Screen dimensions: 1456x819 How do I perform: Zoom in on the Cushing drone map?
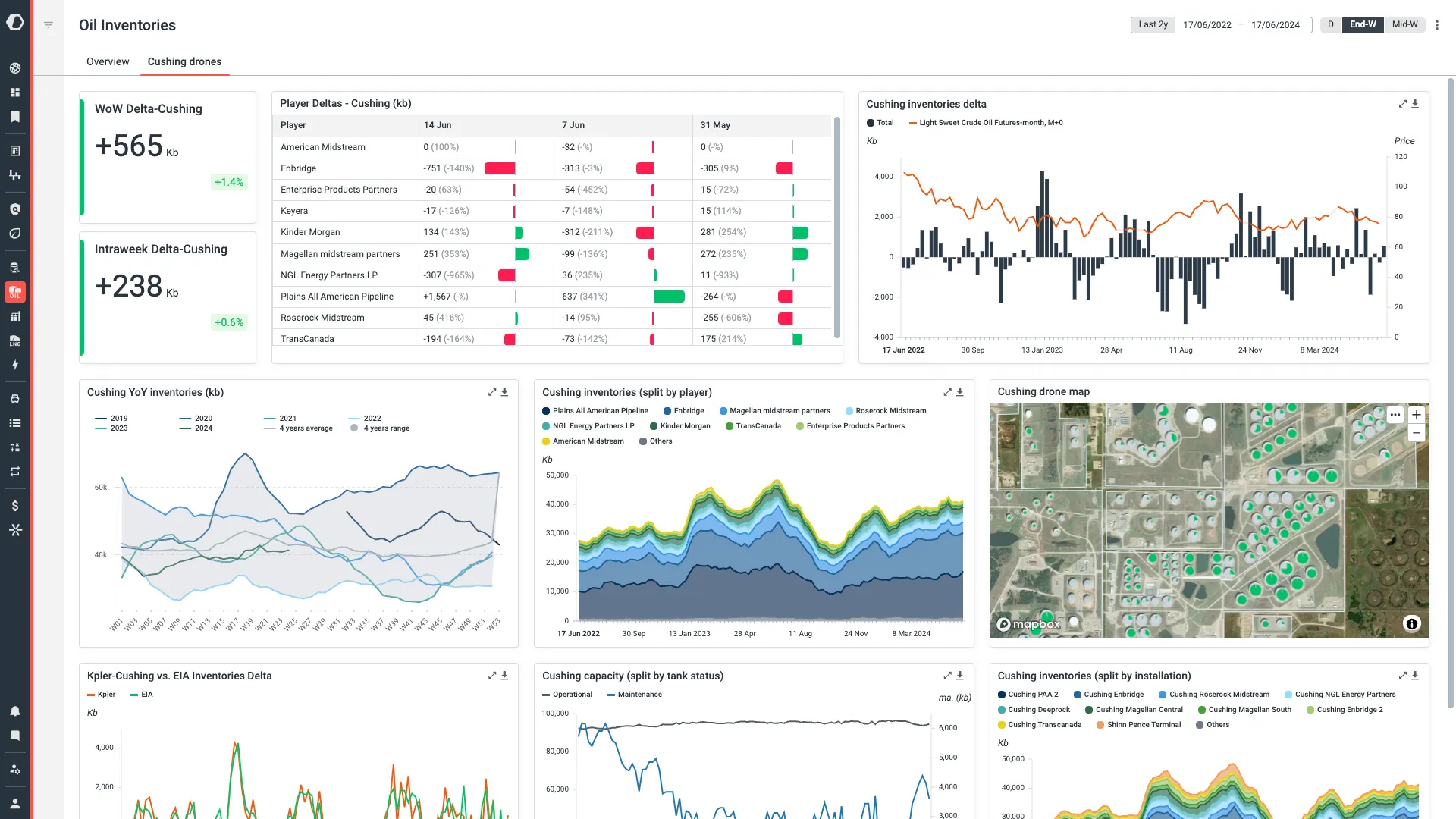point(1416,415)
